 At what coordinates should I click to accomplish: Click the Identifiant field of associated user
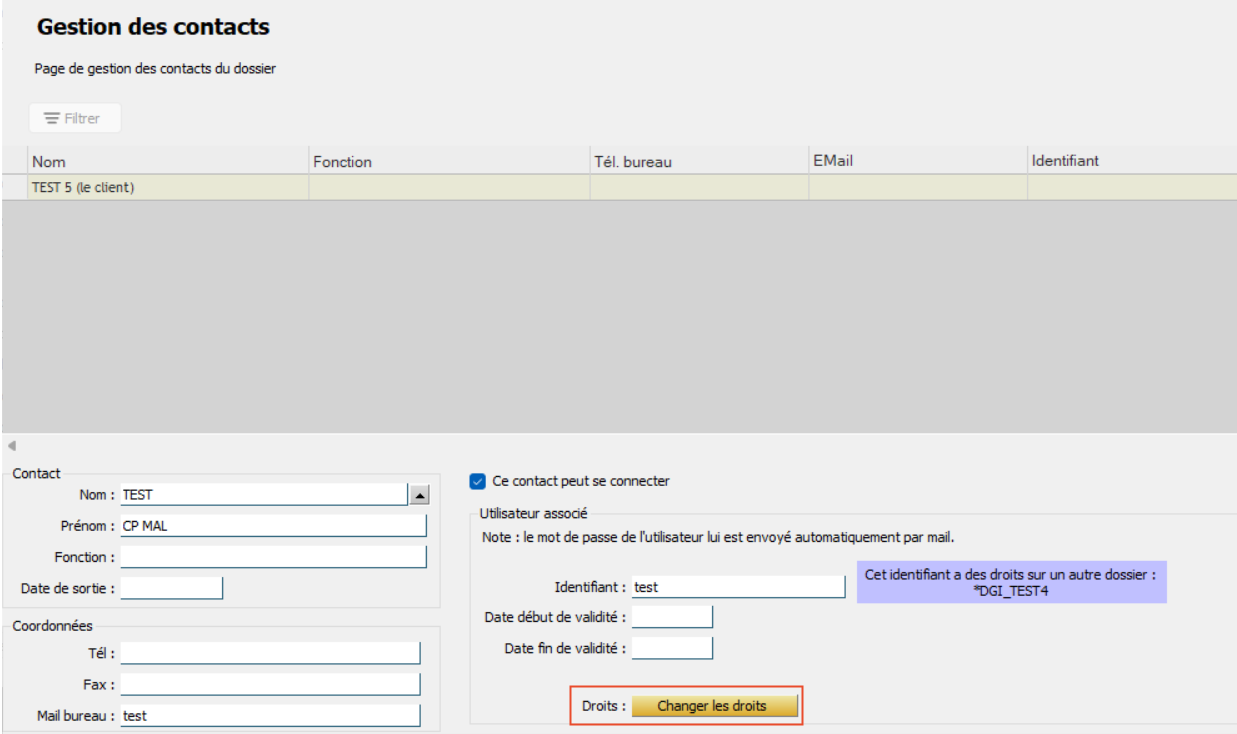click(x=738, y=587)
